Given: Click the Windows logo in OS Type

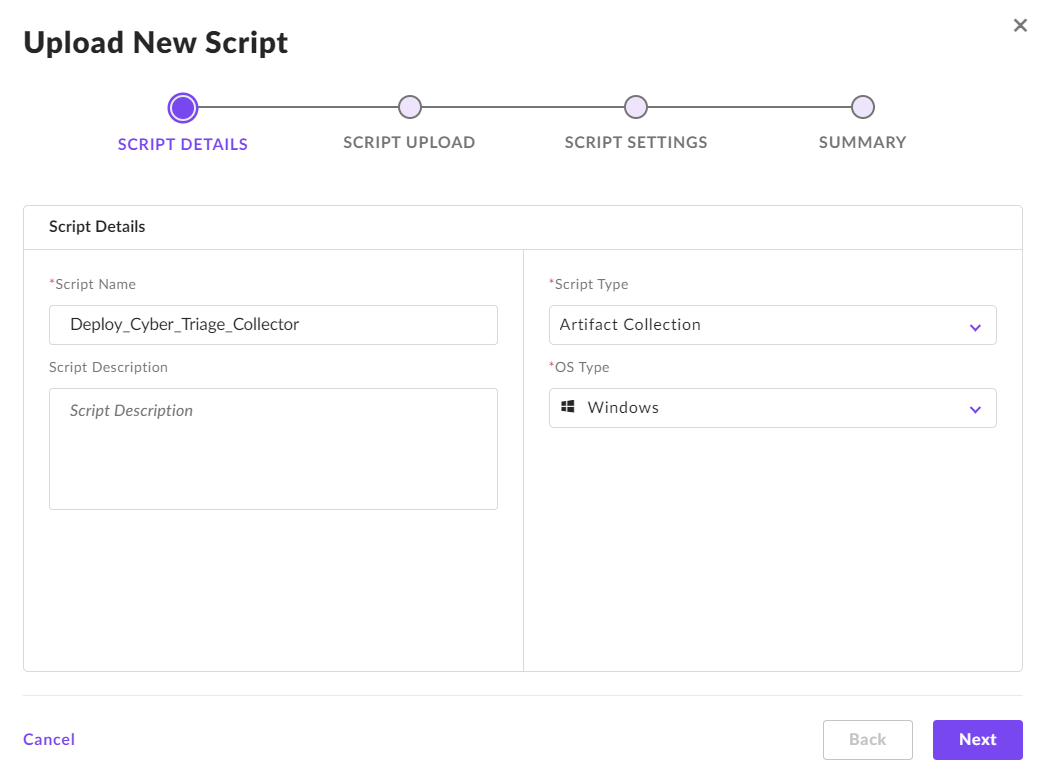Looking at the screenshot, I should pyautogui.click(x=568, y=408).
